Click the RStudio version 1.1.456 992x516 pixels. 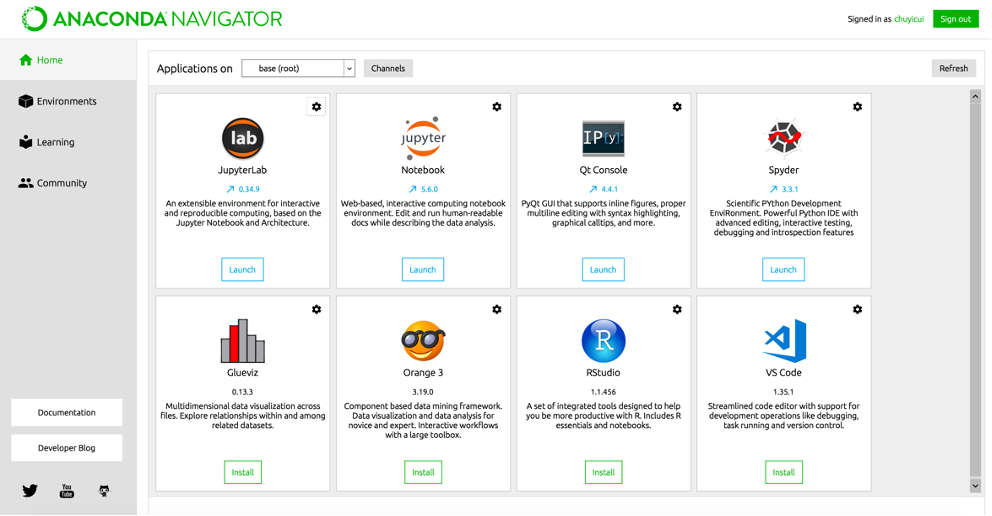604,392
